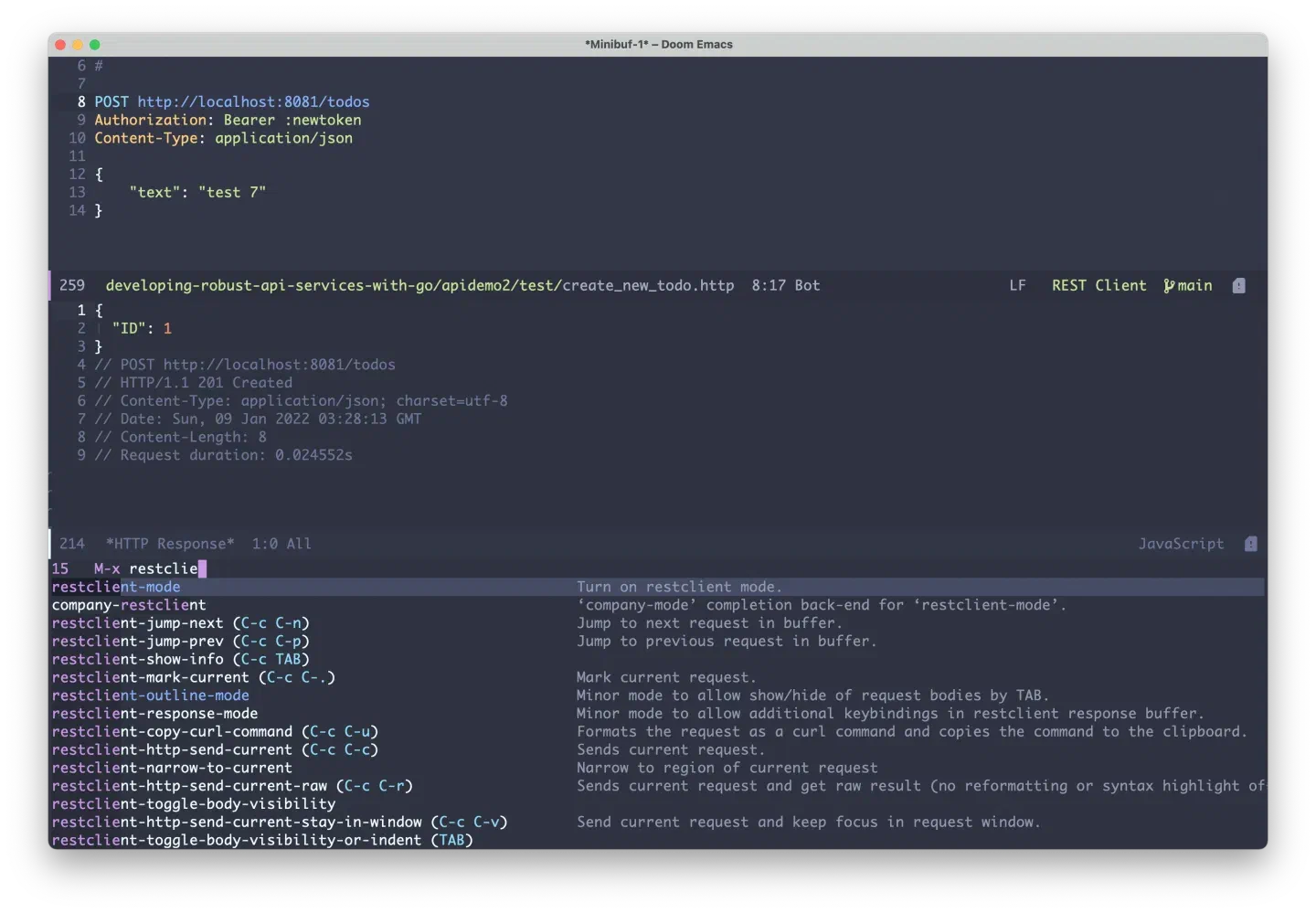Click the POST keyword on line 8
Image resolution: width=1316 pixels, height=913 pixels.
[111, 101]
